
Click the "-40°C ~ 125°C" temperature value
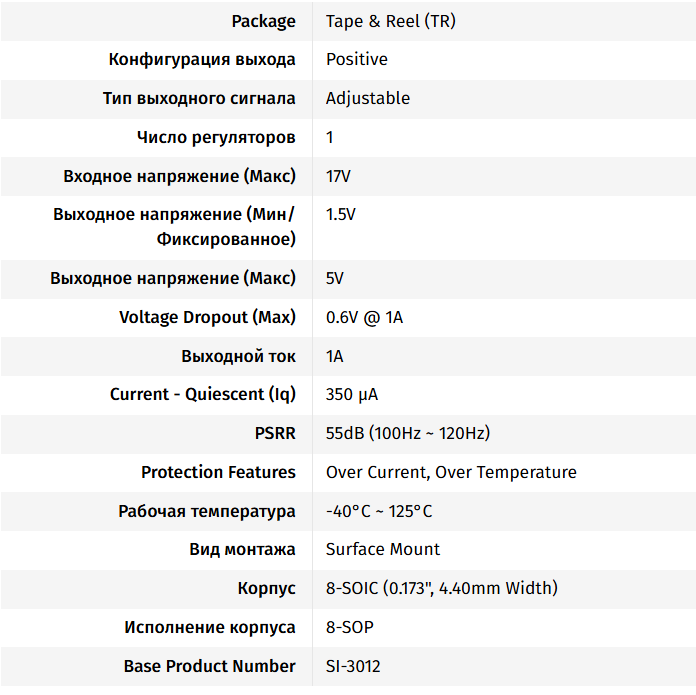click(x=379, y=511)
